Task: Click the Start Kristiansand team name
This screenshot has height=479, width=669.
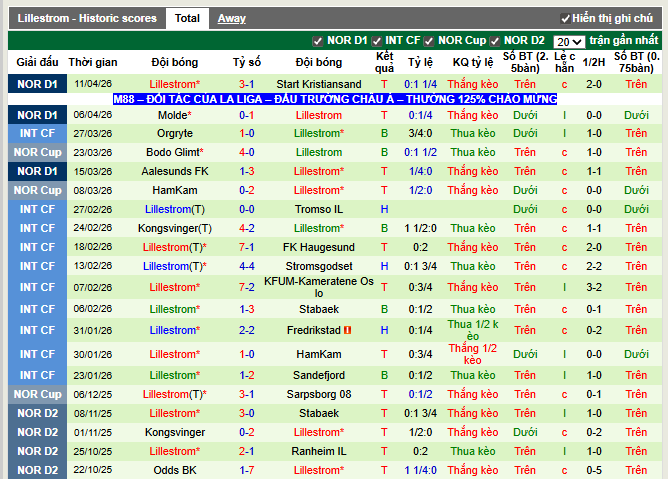Action: (x=319, y=84)
